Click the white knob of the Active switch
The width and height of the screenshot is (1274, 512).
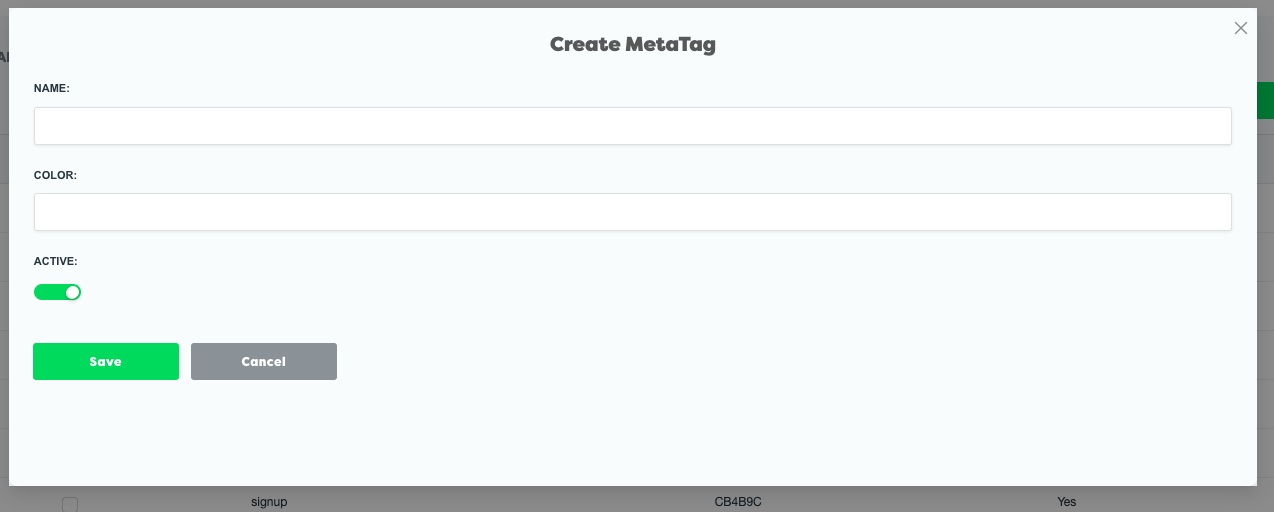72,292
